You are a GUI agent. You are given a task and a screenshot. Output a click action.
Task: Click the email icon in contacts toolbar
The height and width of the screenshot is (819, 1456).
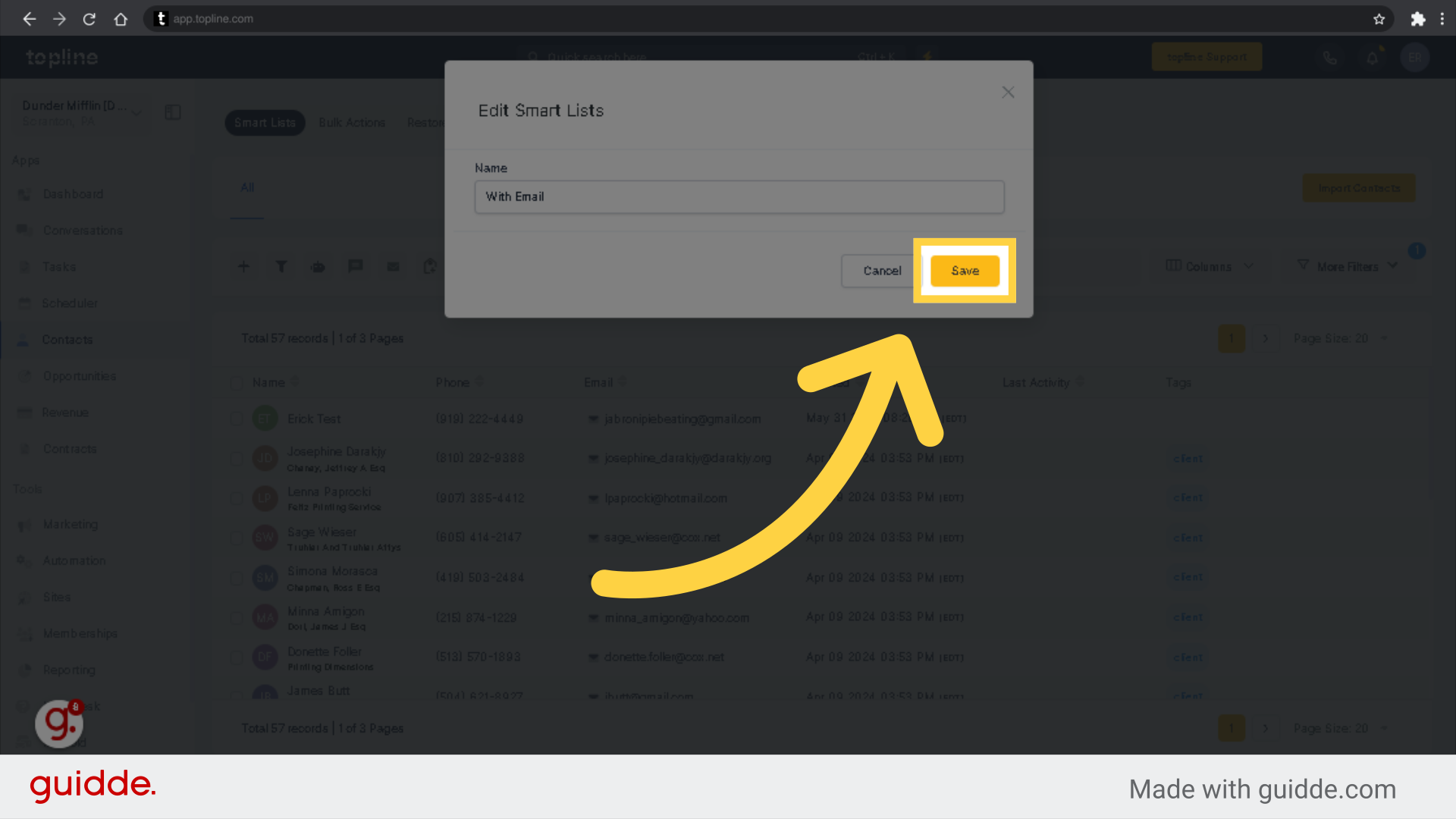[392, 266]
